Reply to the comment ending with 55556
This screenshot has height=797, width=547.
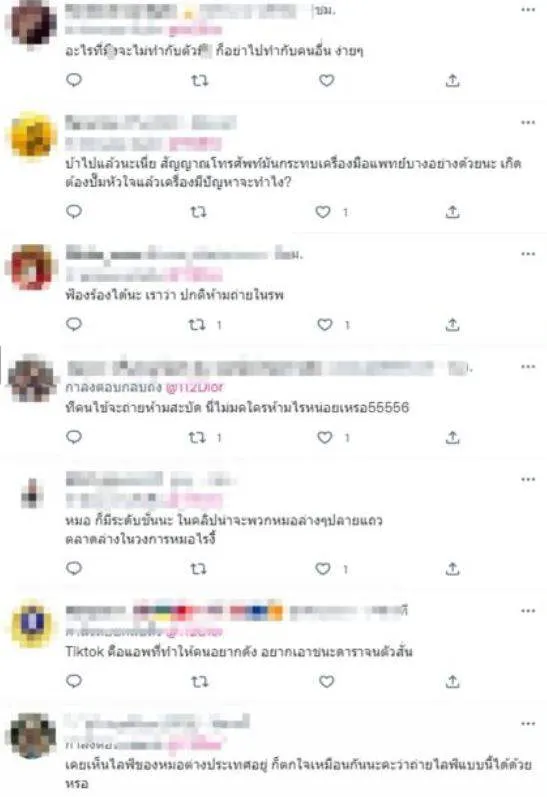(x=74, y=437)
